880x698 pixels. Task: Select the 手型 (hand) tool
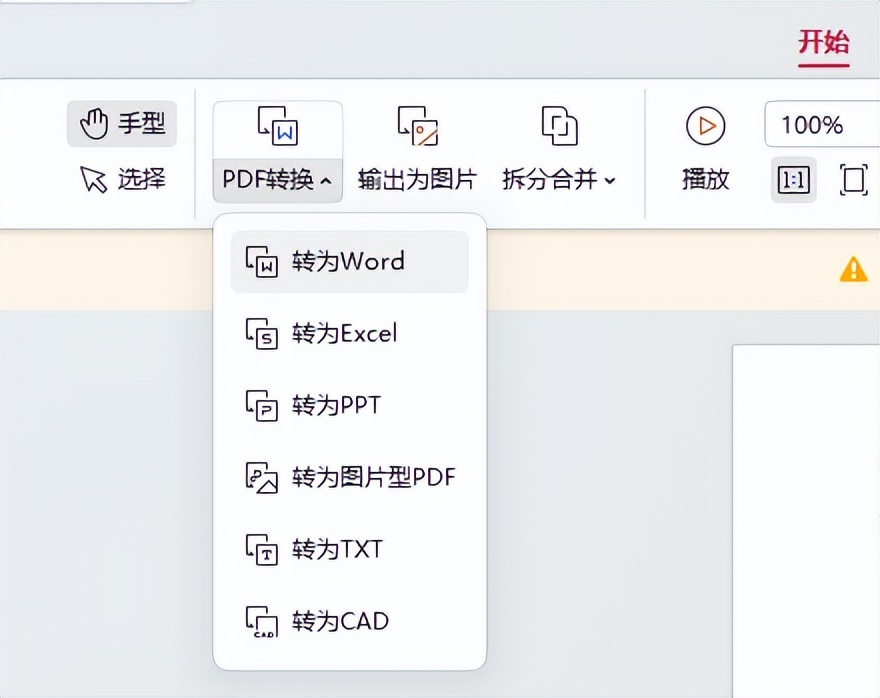tap(120, 124)
